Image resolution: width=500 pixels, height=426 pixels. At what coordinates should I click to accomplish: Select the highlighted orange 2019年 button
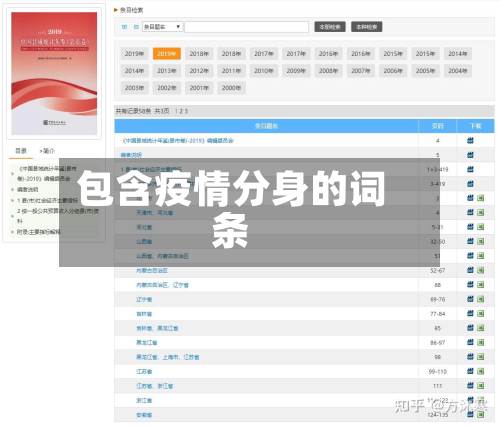(x=167, y=54)
